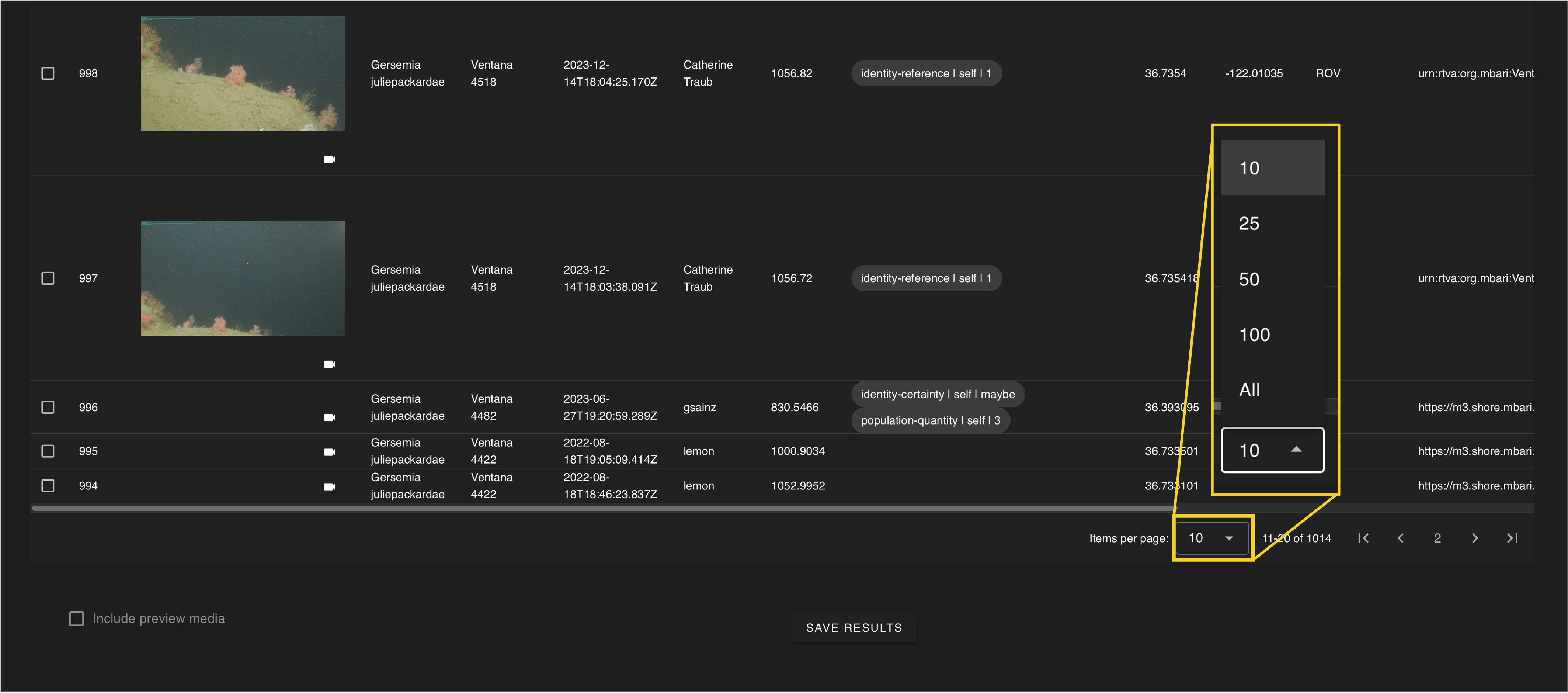Screen dimensions: 1568x693
Task: Select the checkbox for row 998
Action: click(x=48, y=74)
